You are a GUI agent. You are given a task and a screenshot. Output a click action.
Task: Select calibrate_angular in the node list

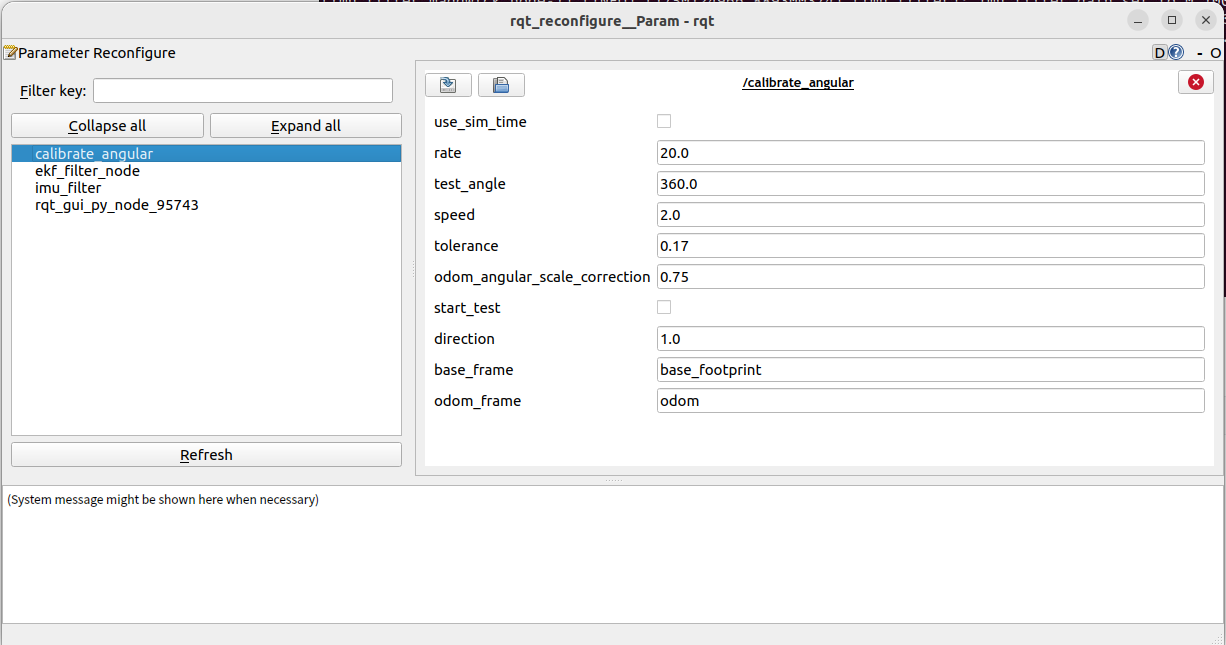[206, 154]
